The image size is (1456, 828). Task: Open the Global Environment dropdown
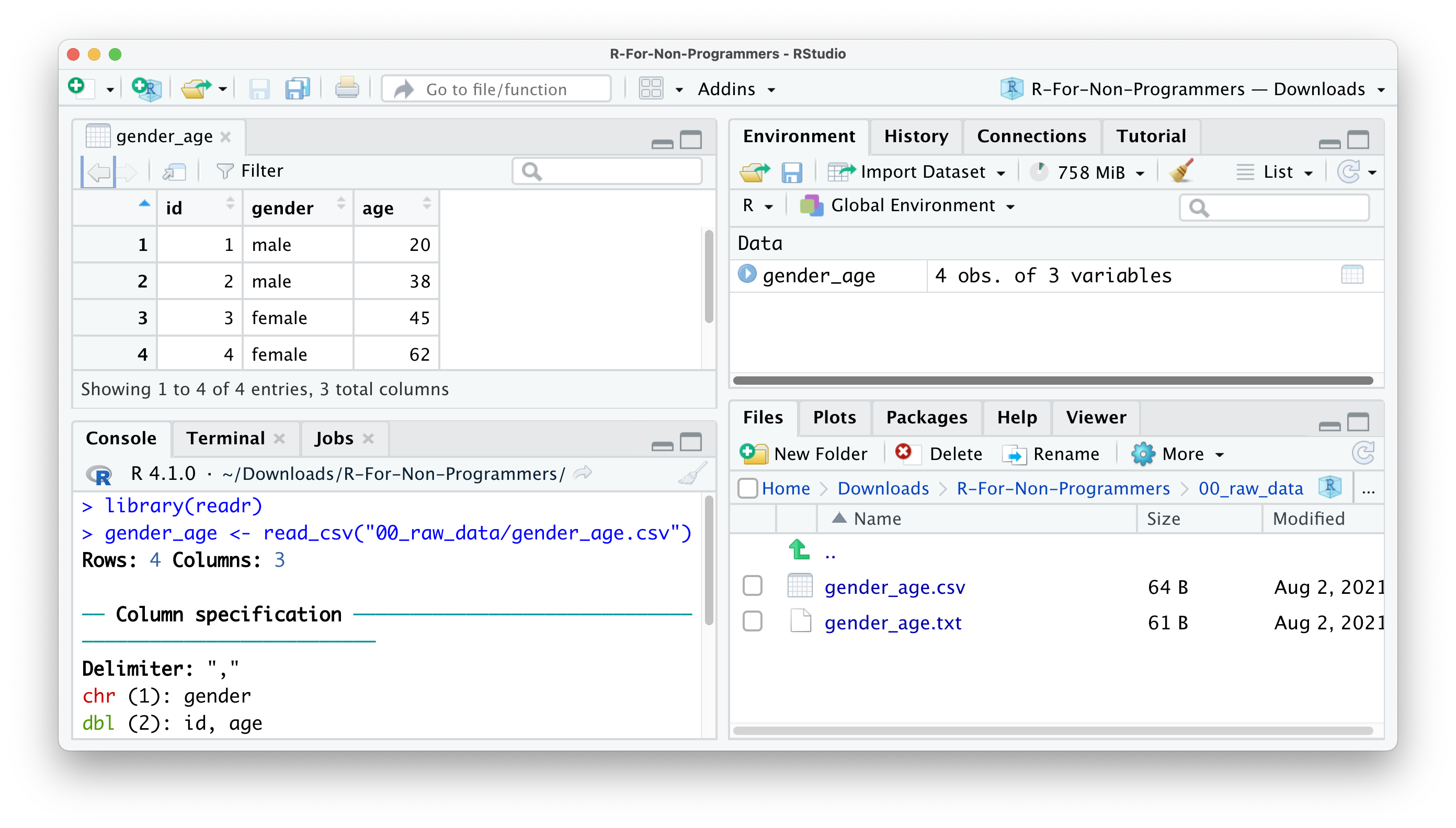913,205
